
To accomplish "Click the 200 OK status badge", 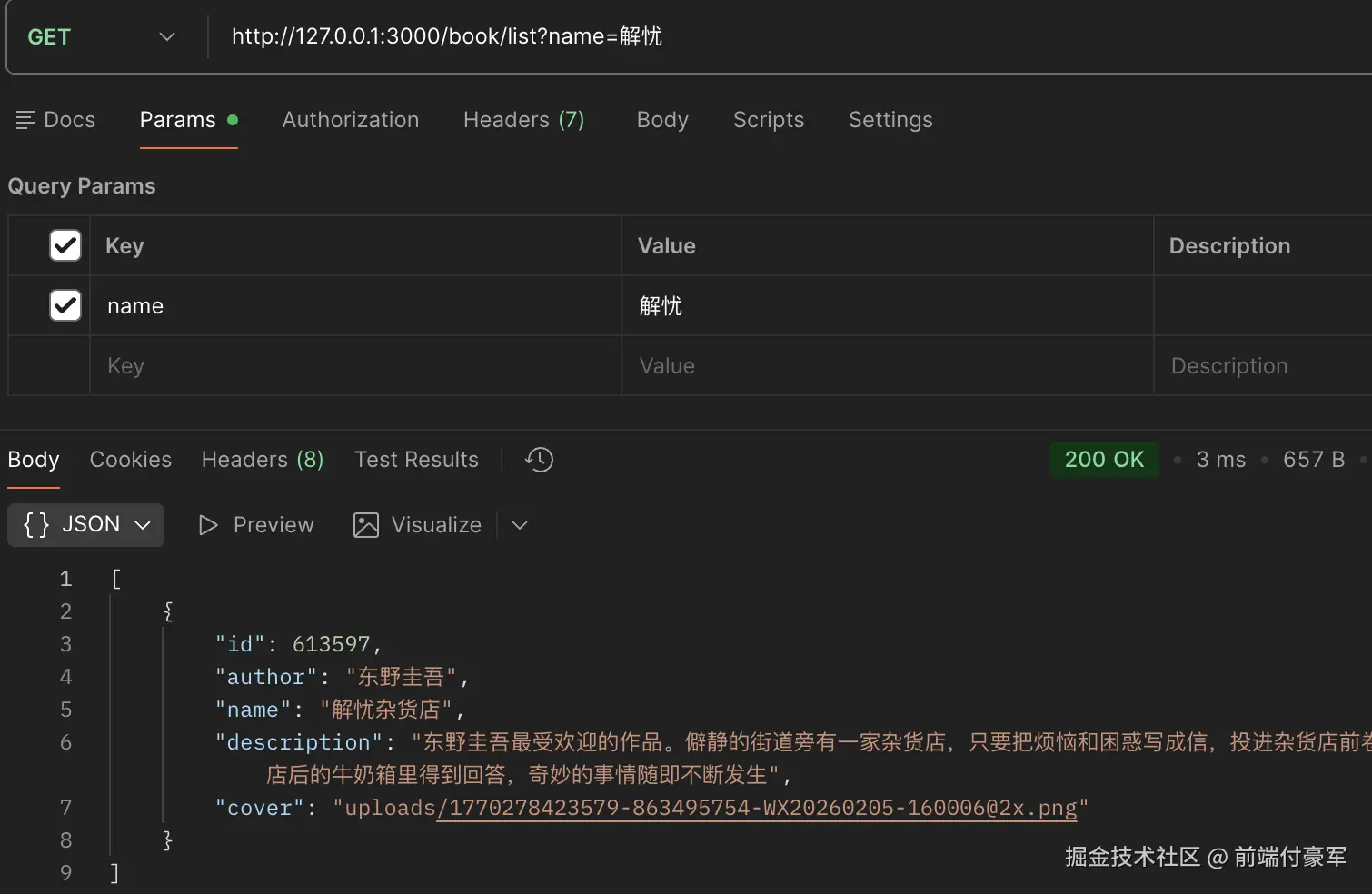I will pos(1104,460).
